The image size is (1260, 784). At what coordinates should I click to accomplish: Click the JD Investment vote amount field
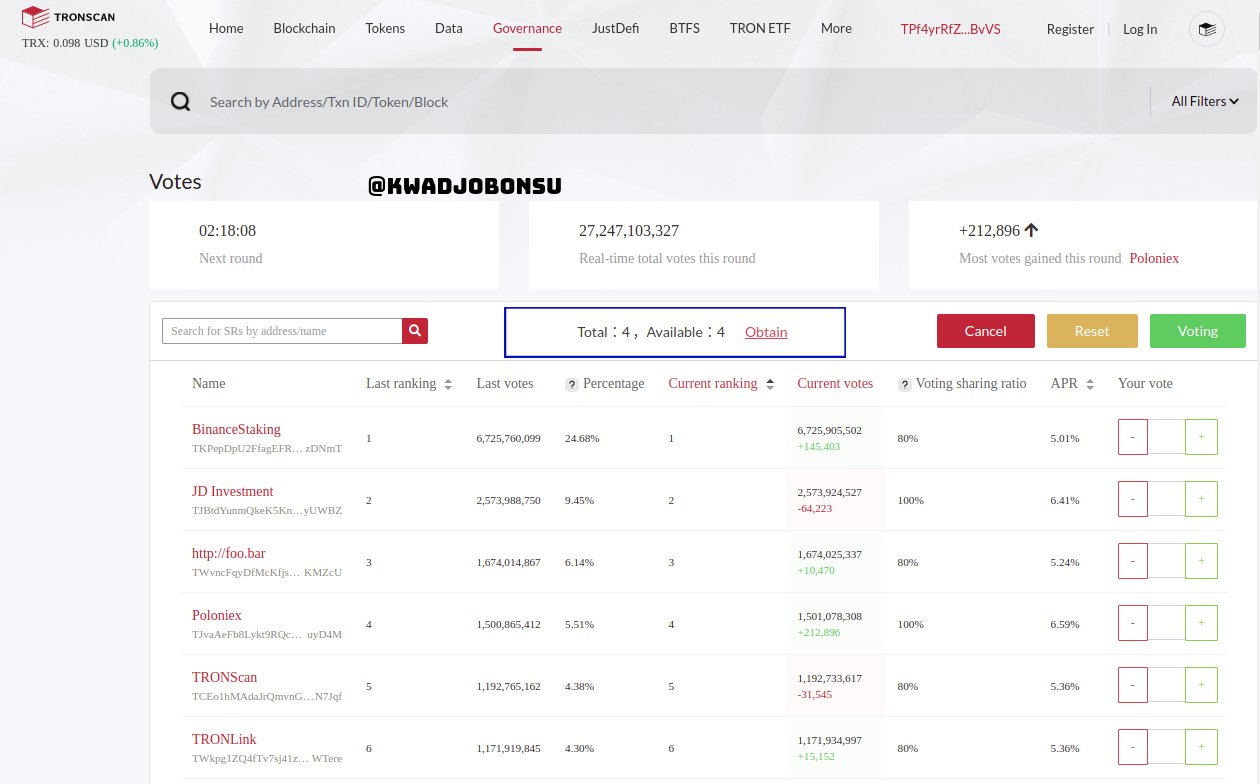1167,499
